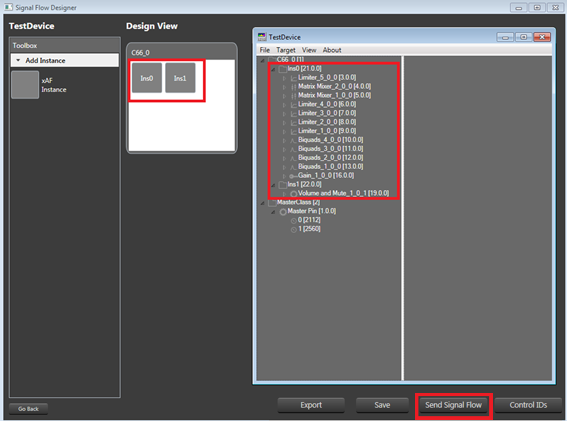The height and width of the screenshot is (421, 569).
Task: Expand the Limiter_5_0_0 tree node
Action: pos(284,78)
